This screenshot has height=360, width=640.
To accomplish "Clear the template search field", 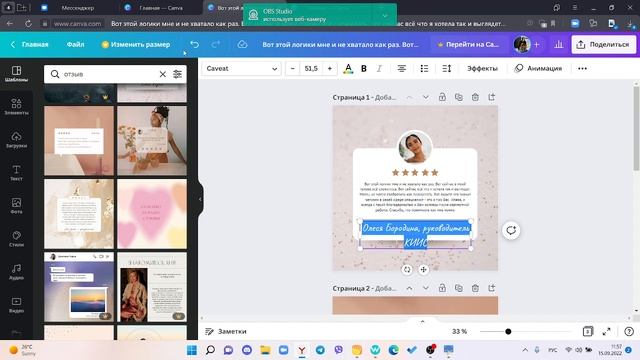I will [162, 74].
